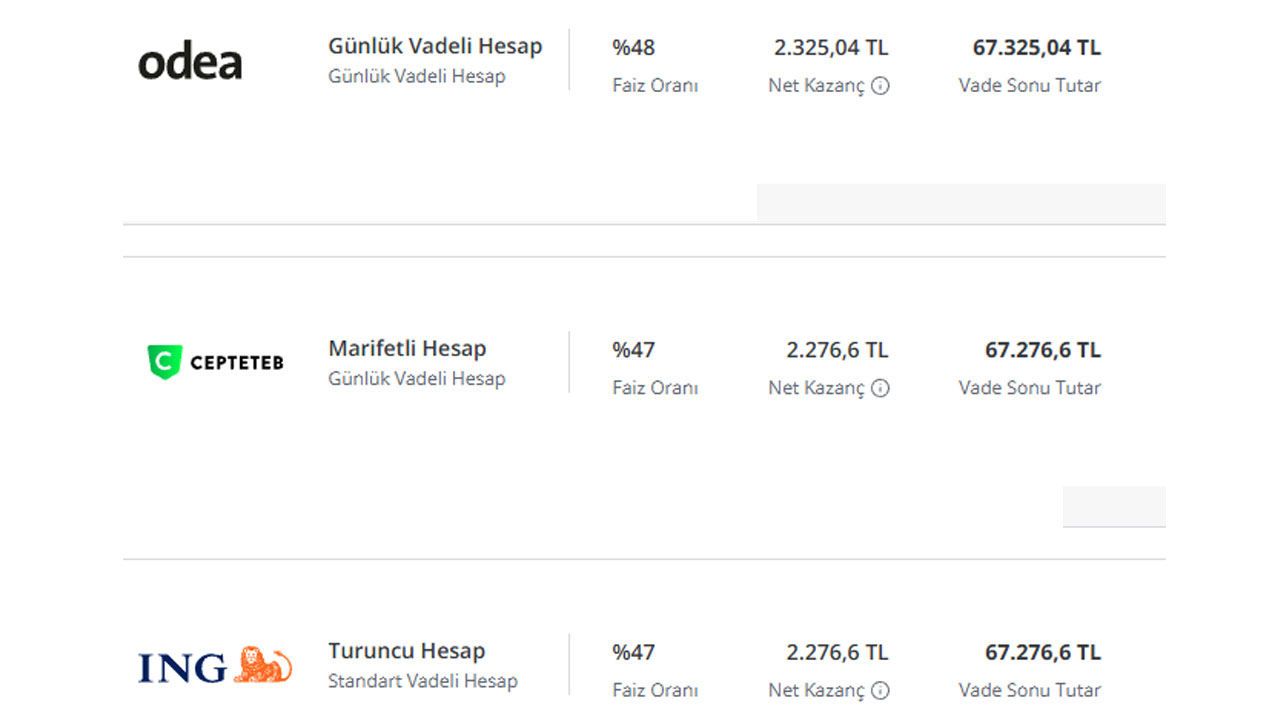The width and height of the screenshot is (1280, 720).
Task: Open the odea Net Kazanç info icon
Action: (x=880, y=86)
